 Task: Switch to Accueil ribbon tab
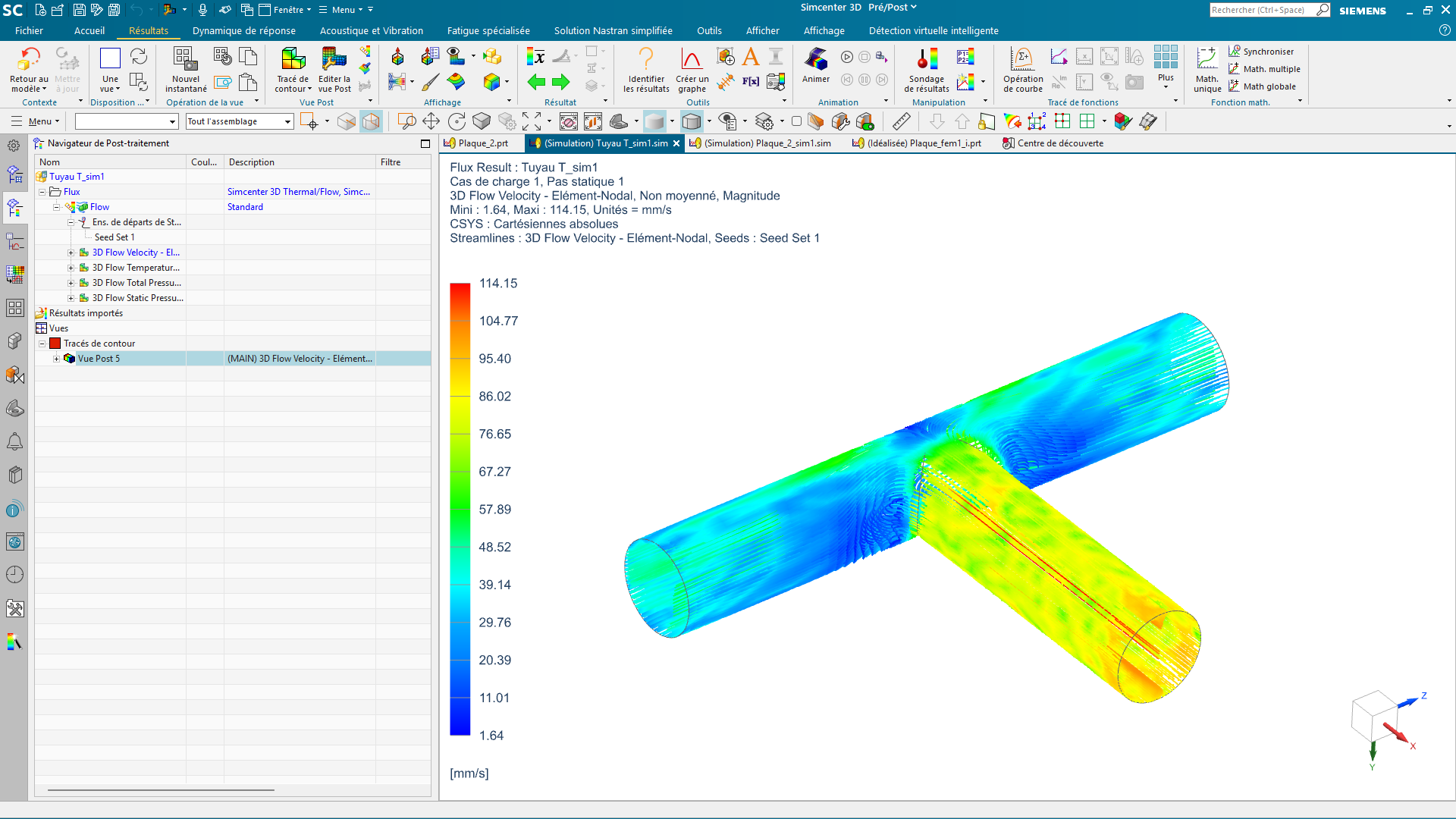[89, 31]
